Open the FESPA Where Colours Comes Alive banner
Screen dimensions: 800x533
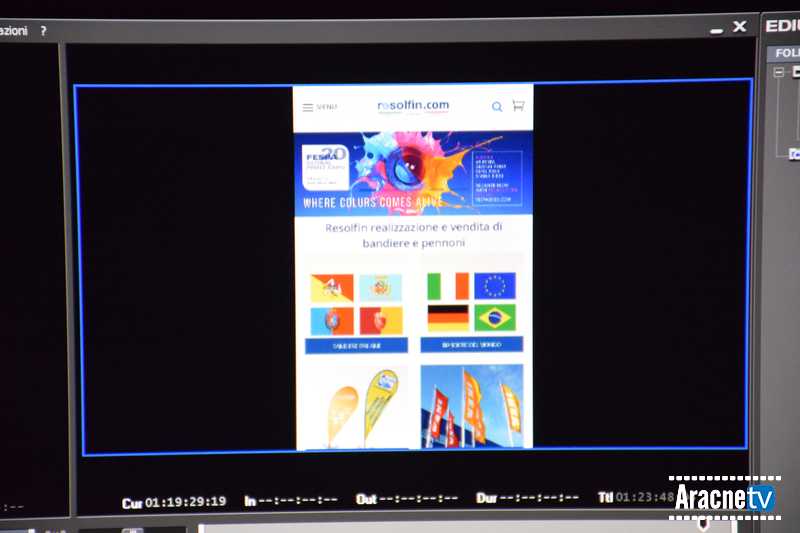(x=414, y=174)
